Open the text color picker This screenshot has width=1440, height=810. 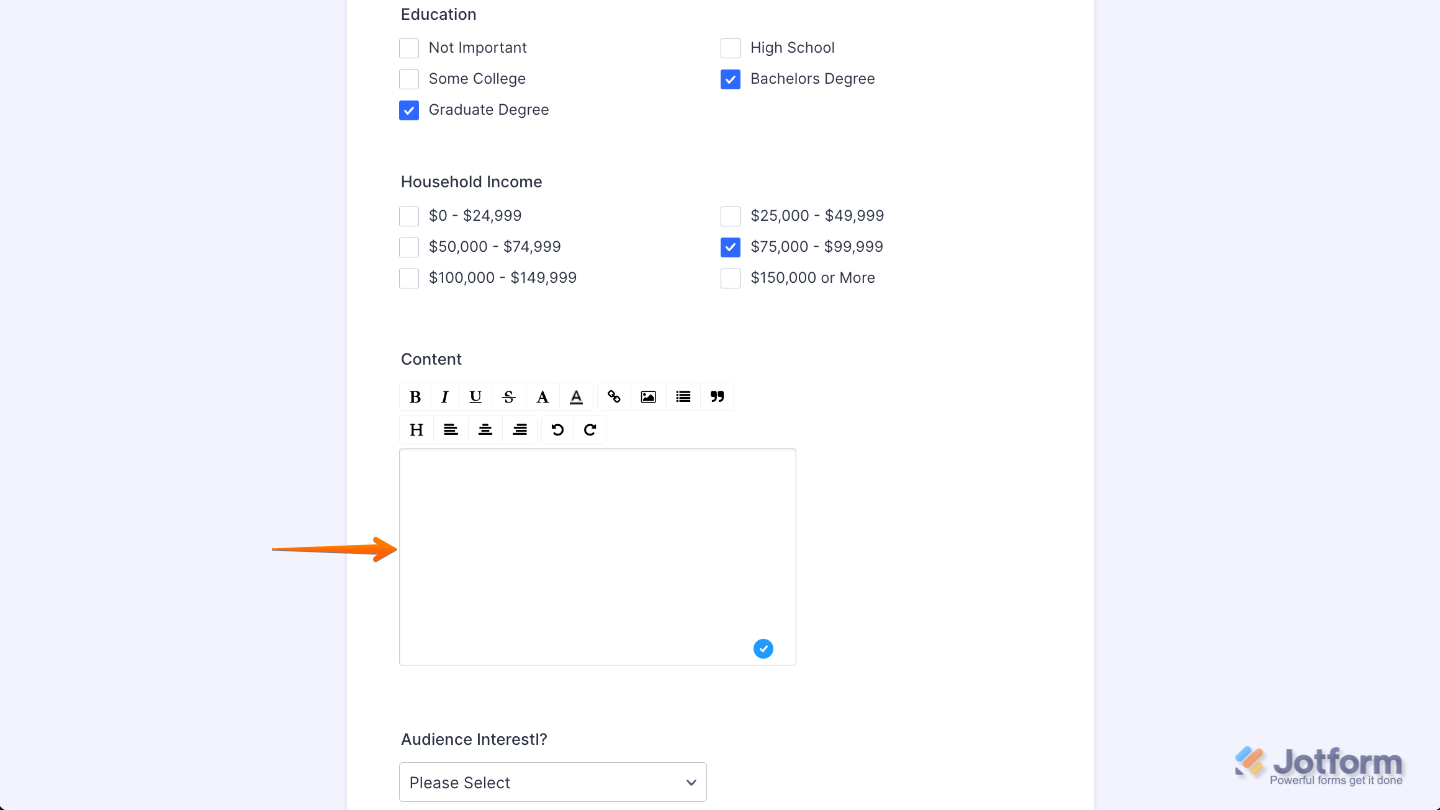576,396
